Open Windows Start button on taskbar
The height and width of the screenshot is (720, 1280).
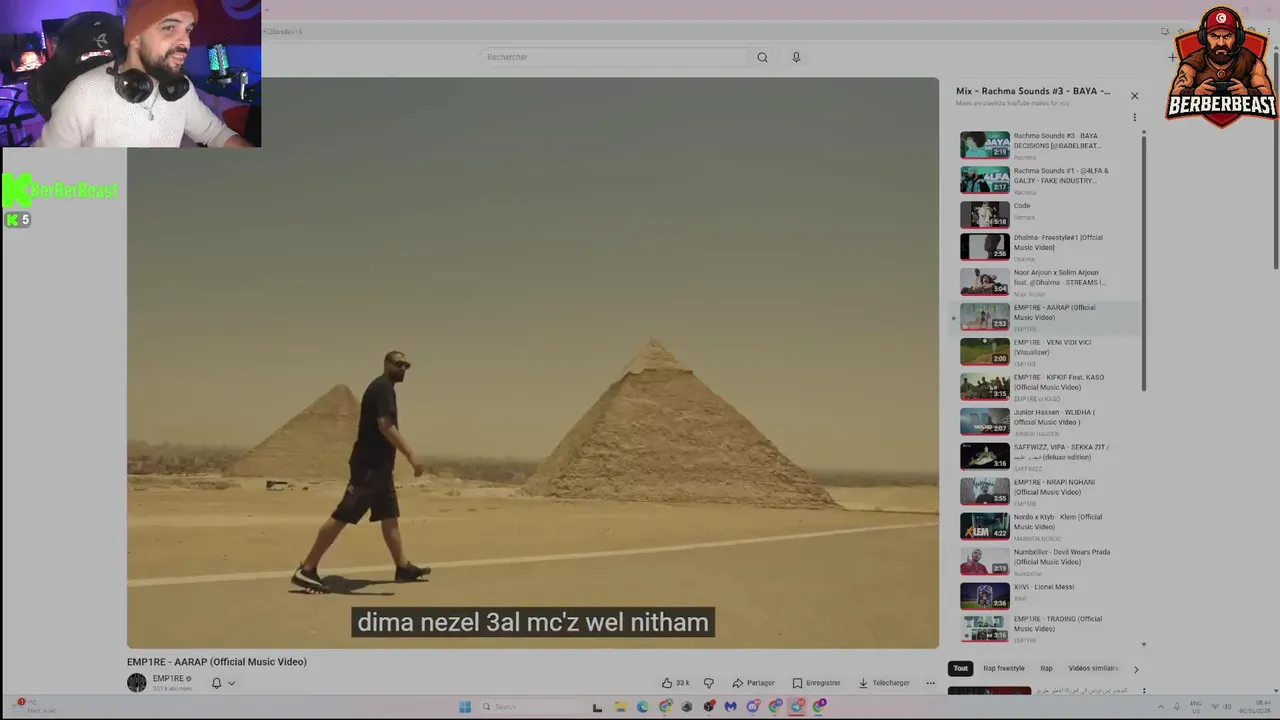tap(465, 707)
